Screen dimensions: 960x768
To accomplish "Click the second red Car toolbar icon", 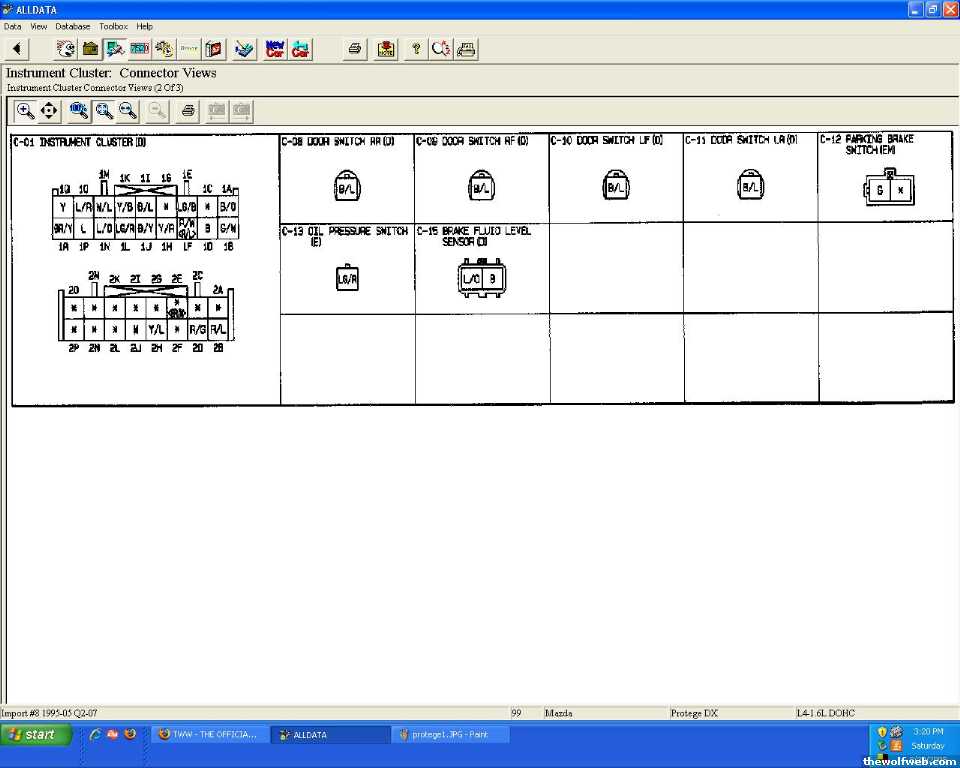I will pyautogui.click(x=300, y=48).
